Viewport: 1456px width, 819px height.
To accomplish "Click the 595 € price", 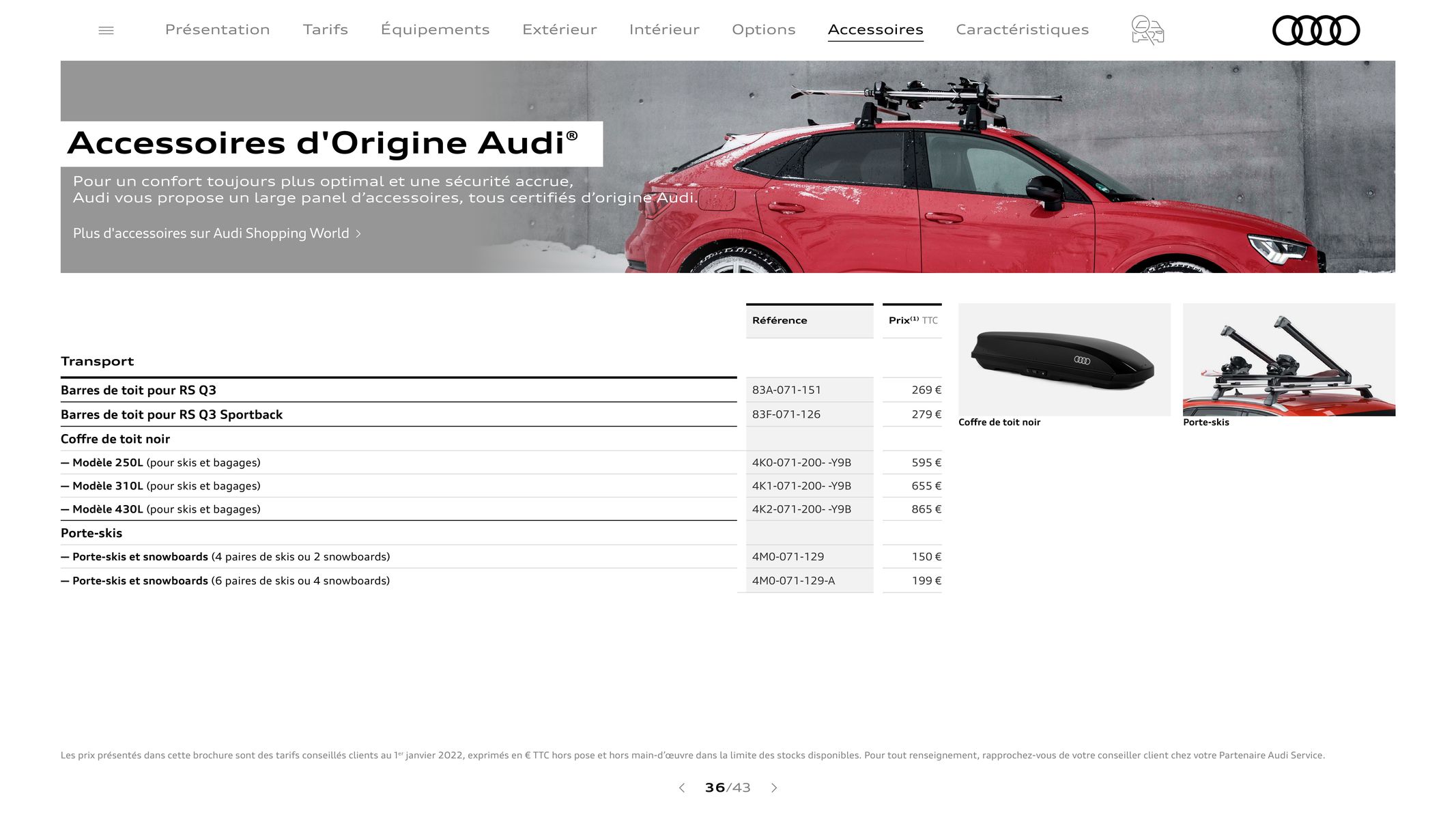I will [926, 463].
